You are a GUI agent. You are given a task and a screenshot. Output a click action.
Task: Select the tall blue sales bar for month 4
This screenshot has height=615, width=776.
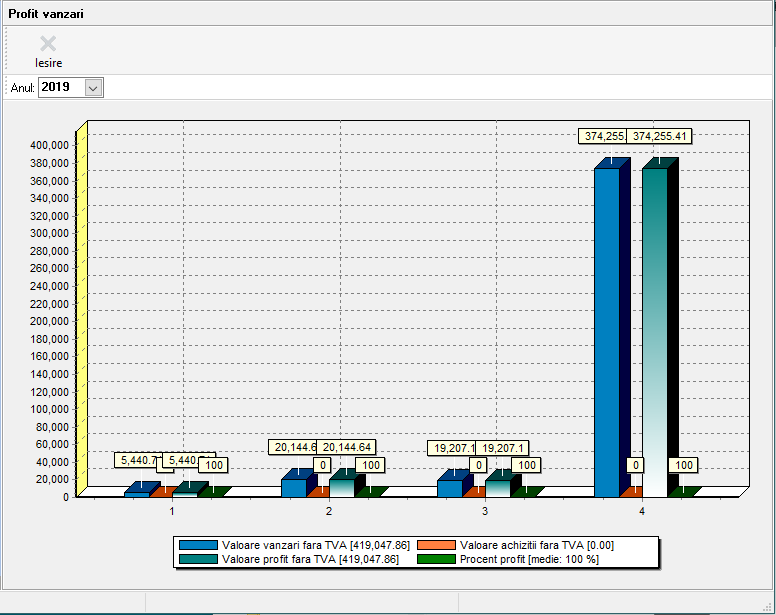click(x=606, y=330)
